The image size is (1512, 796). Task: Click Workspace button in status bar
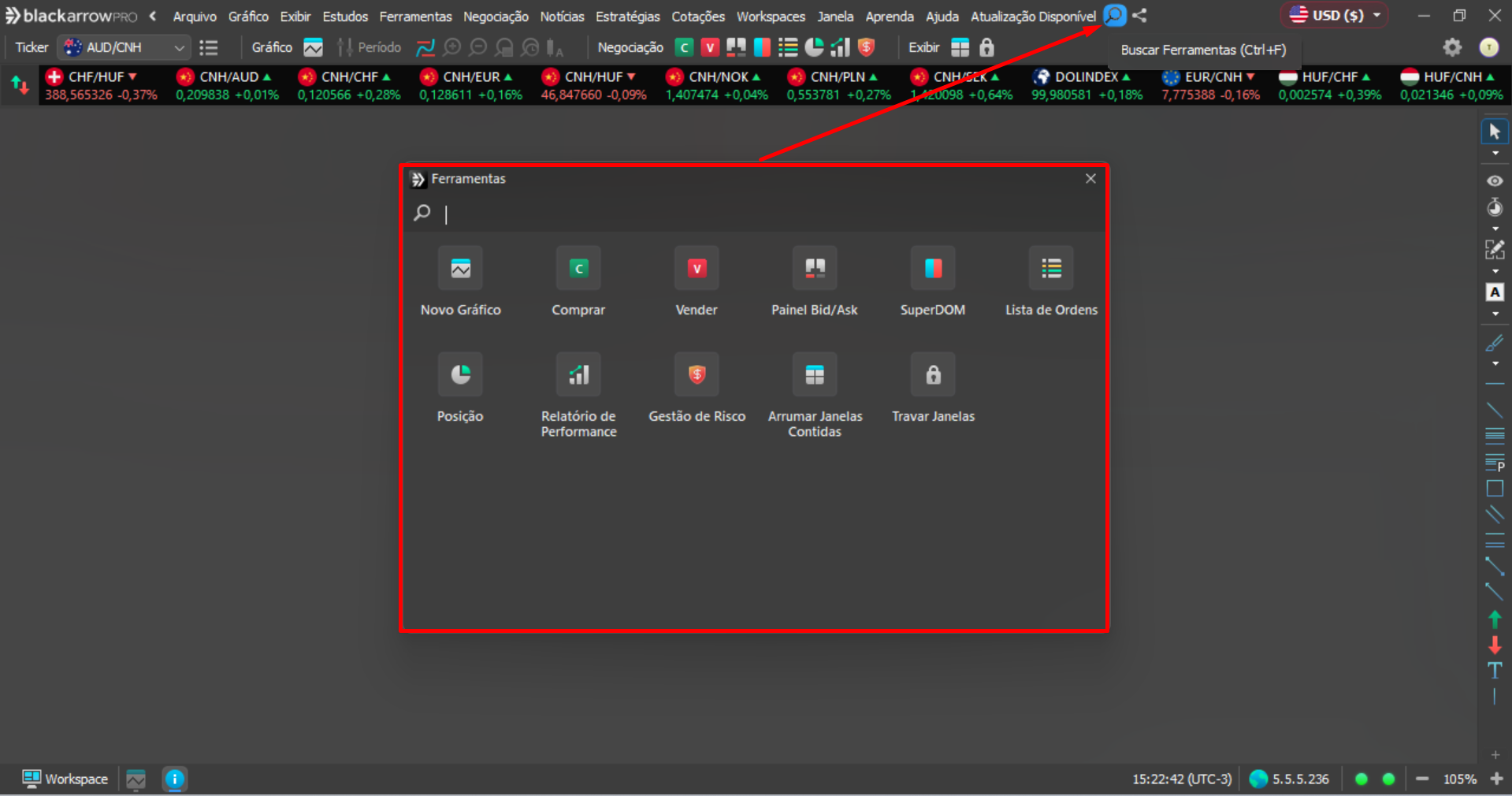(x=65, y=779)
